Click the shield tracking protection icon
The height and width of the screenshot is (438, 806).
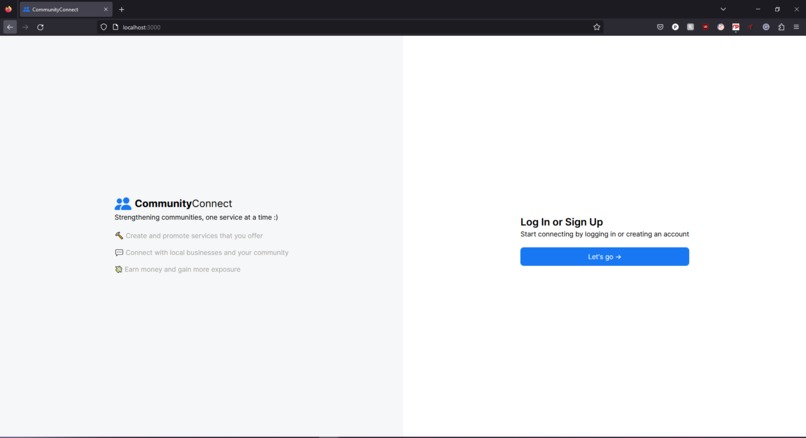[103, 27]
